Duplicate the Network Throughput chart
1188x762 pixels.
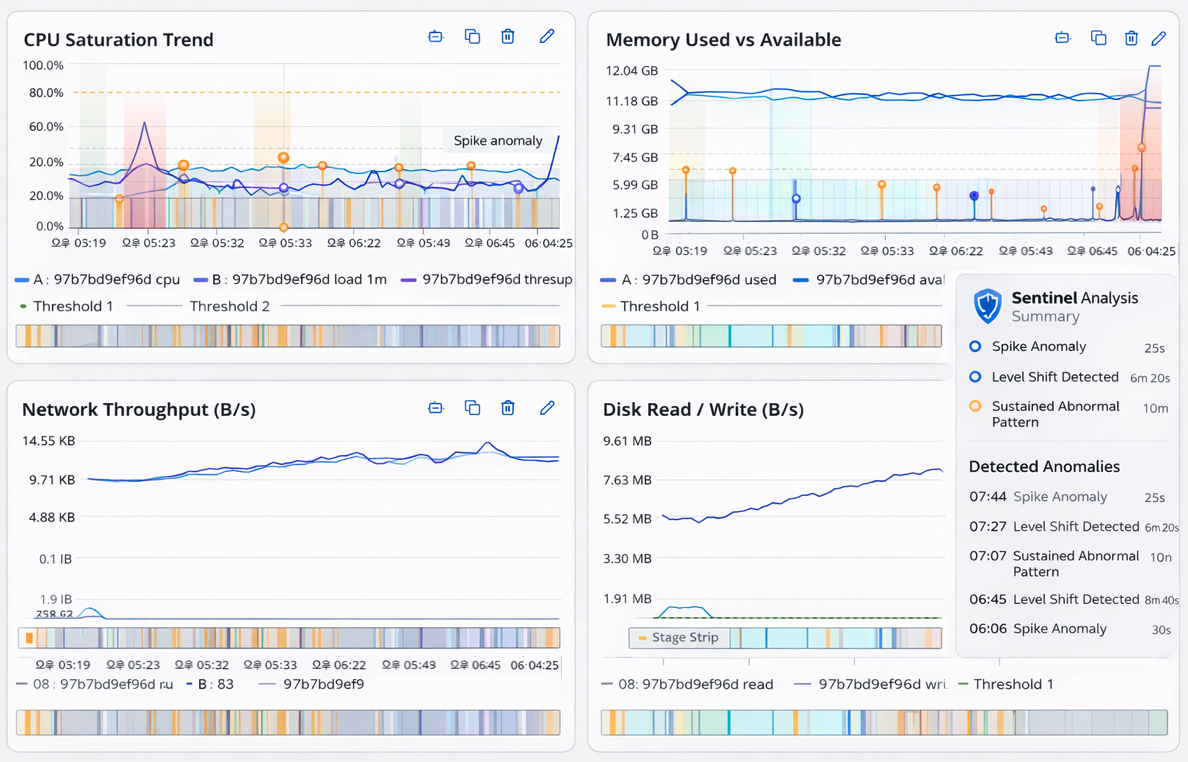(472, 408)
